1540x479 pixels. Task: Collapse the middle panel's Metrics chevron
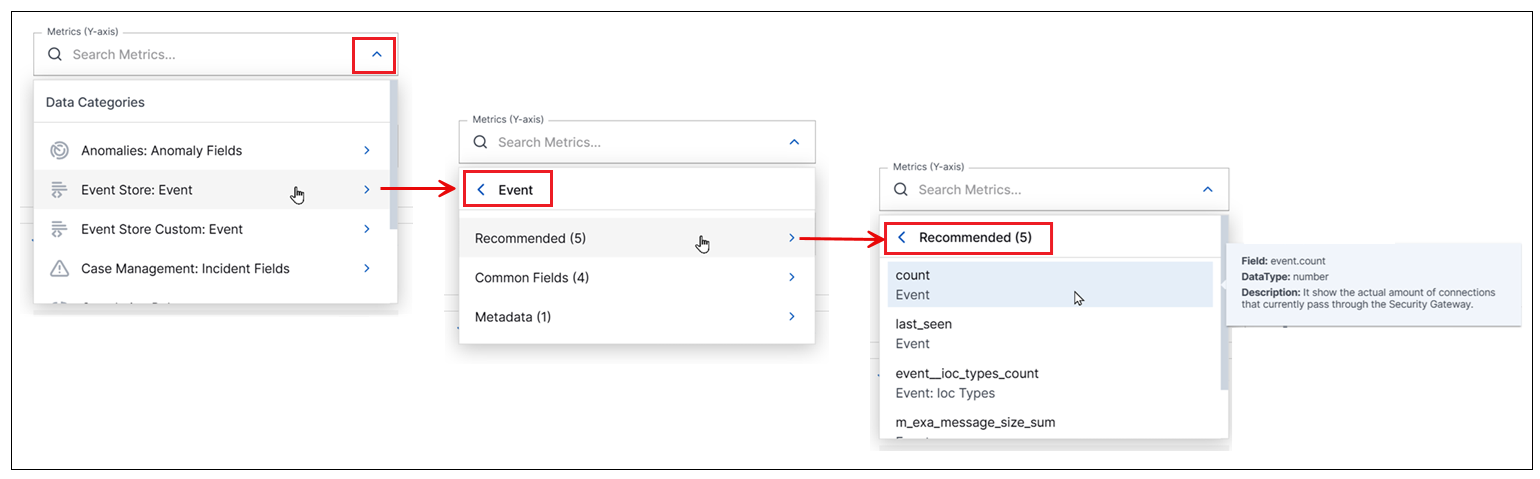[794, 142]
